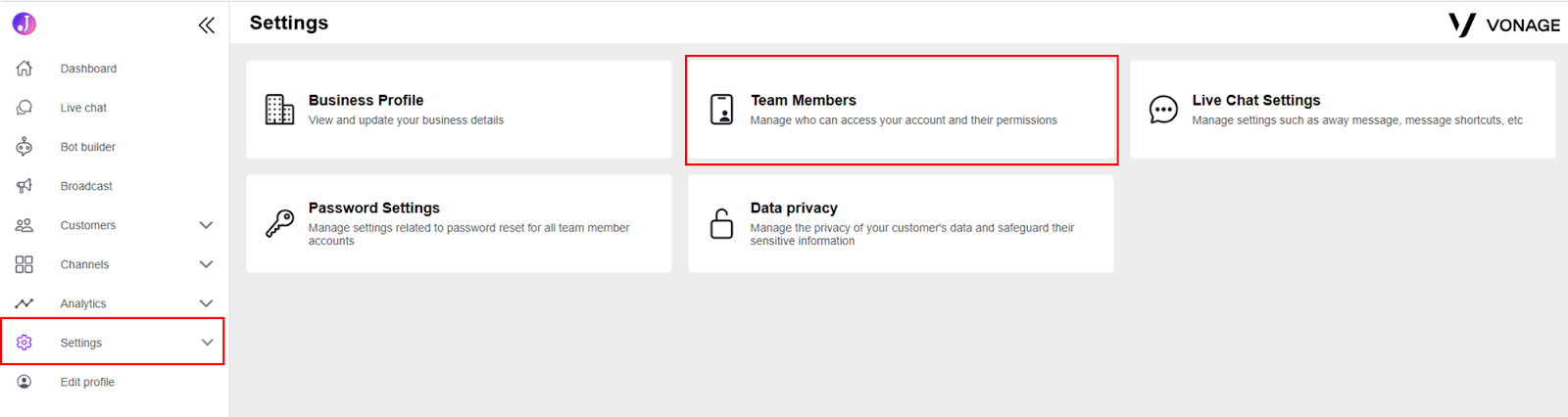Image resolution: width=1568 pixels, height=417 pixels.
Task: Click the Edit profile avatar icon
Action: click(24, 382)
